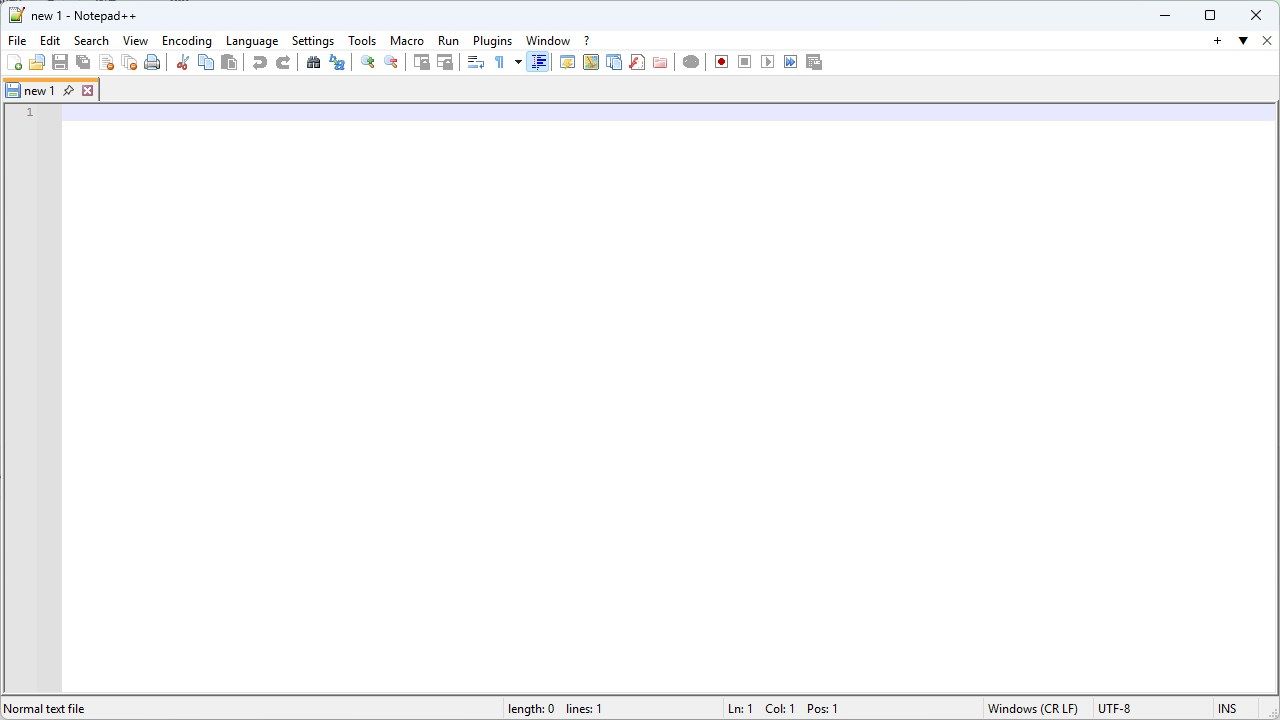Image resolution: width=1280 pixels, height=720 pixels.
Task: Click the Open file toolbar icon
Action: [37, 62]
